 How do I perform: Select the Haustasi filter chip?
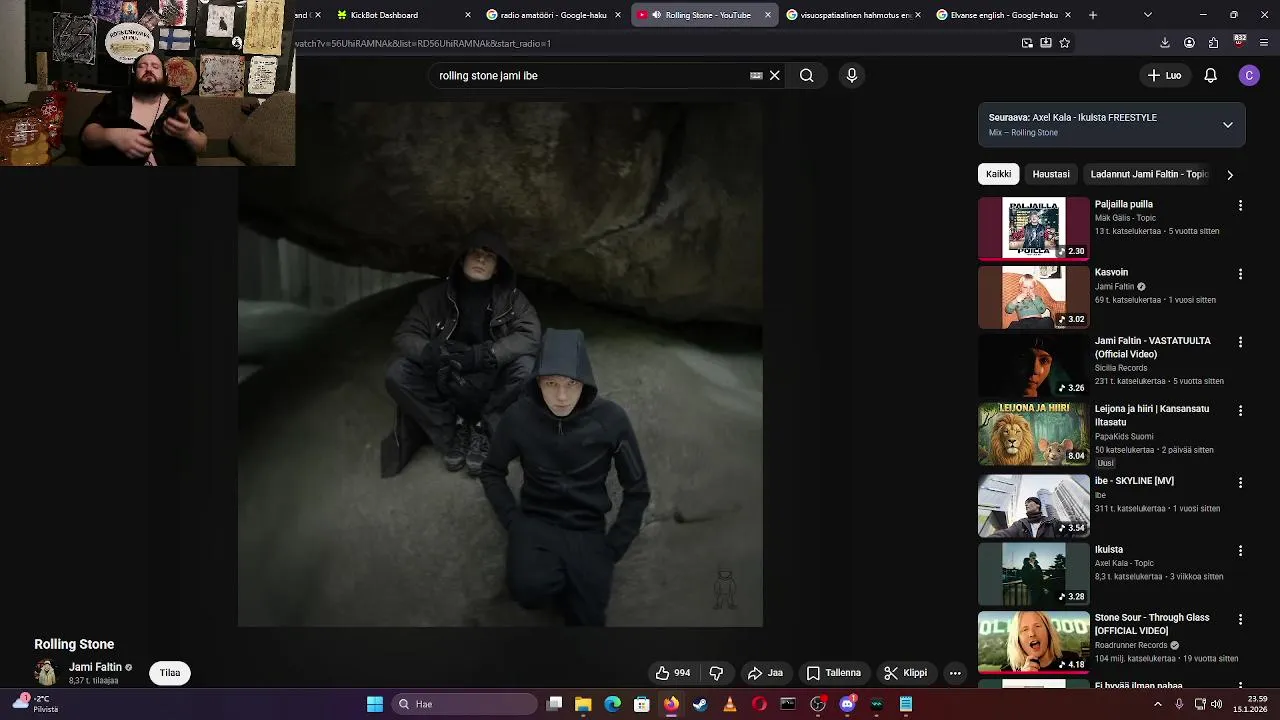click(1051, 174)
